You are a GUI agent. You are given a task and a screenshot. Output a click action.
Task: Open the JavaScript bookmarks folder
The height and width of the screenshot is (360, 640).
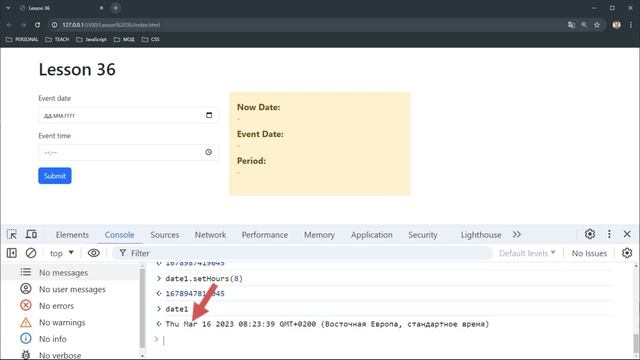coord(91,40)
